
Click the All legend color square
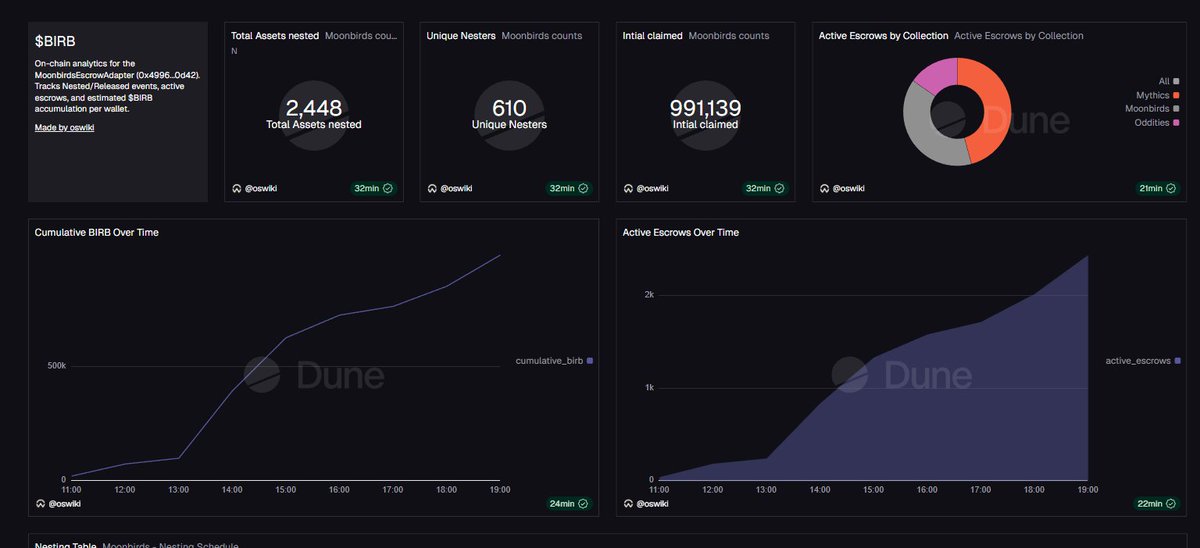click(1176, 81)
